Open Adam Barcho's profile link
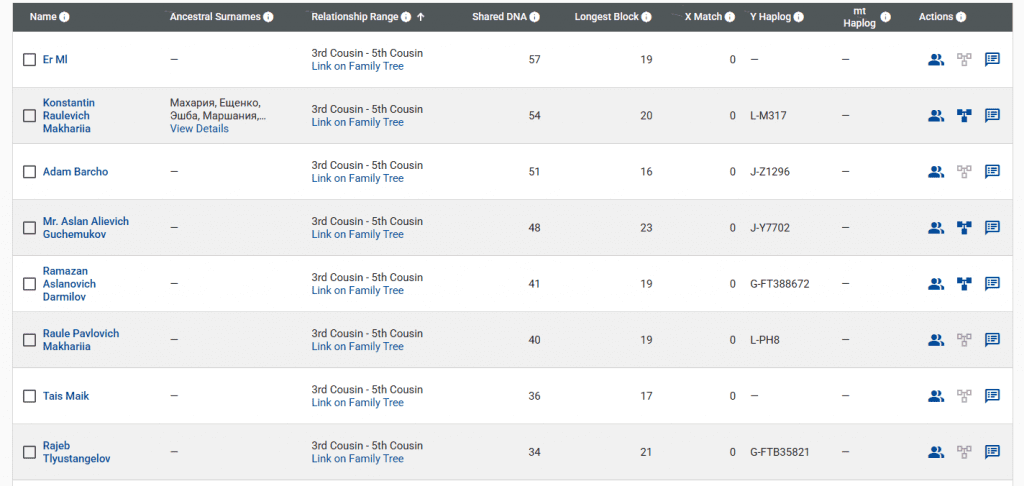 75,172
